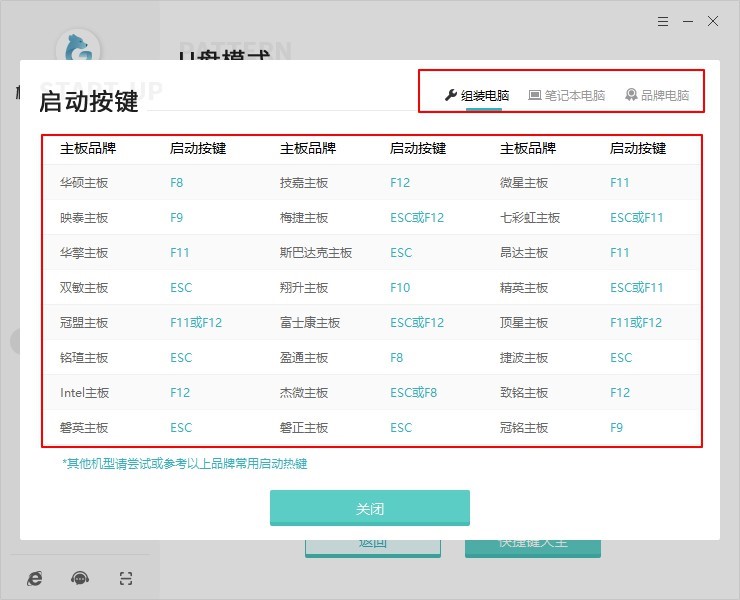Image resolution: width=740 pixels, height=600 pixels.
Task: Click the footnote about 其他机型 hotkeys
Action: 185,464
